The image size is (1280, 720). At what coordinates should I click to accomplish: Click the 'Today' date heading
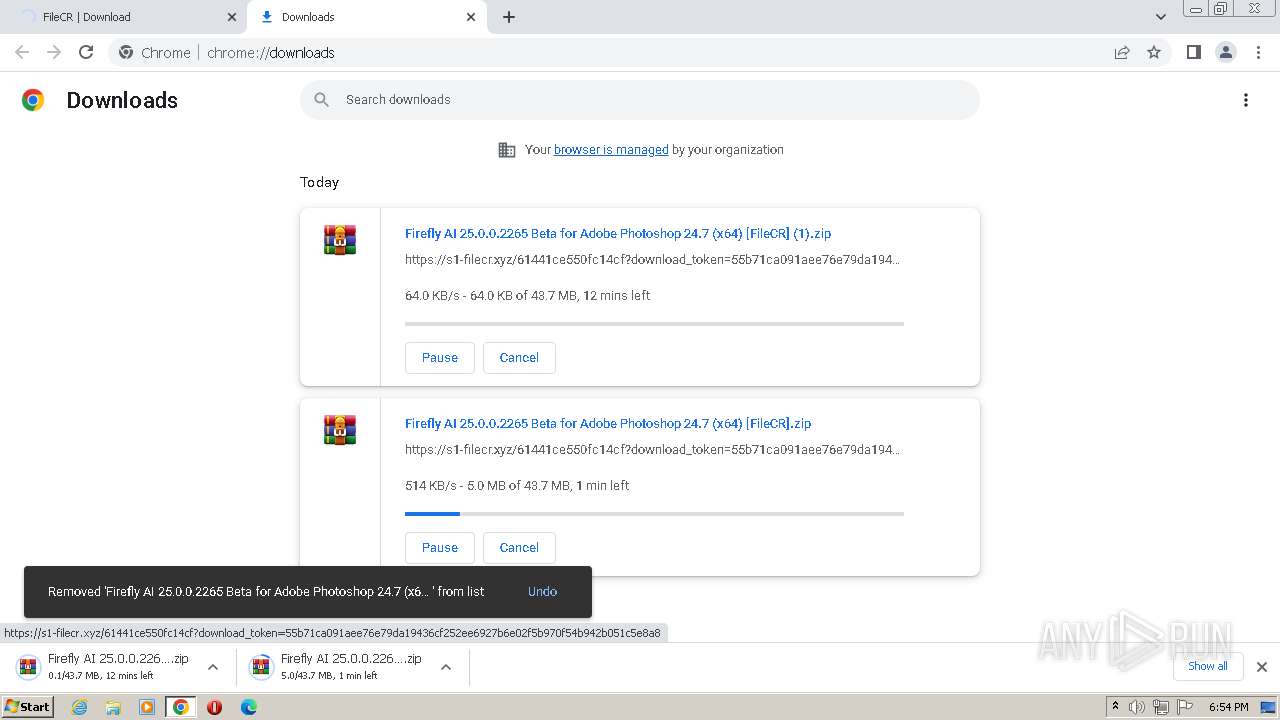point(320,183)
